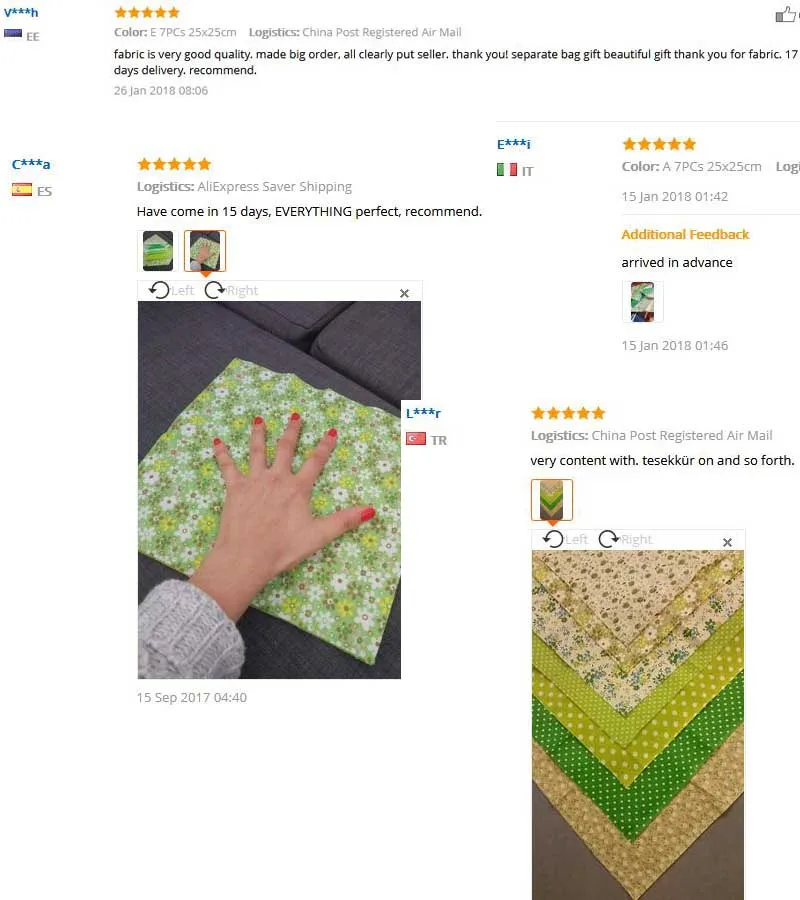The image size is (800, 900).
Task: Rotate C***a's photo left
Action: click(x=171, y=290)
